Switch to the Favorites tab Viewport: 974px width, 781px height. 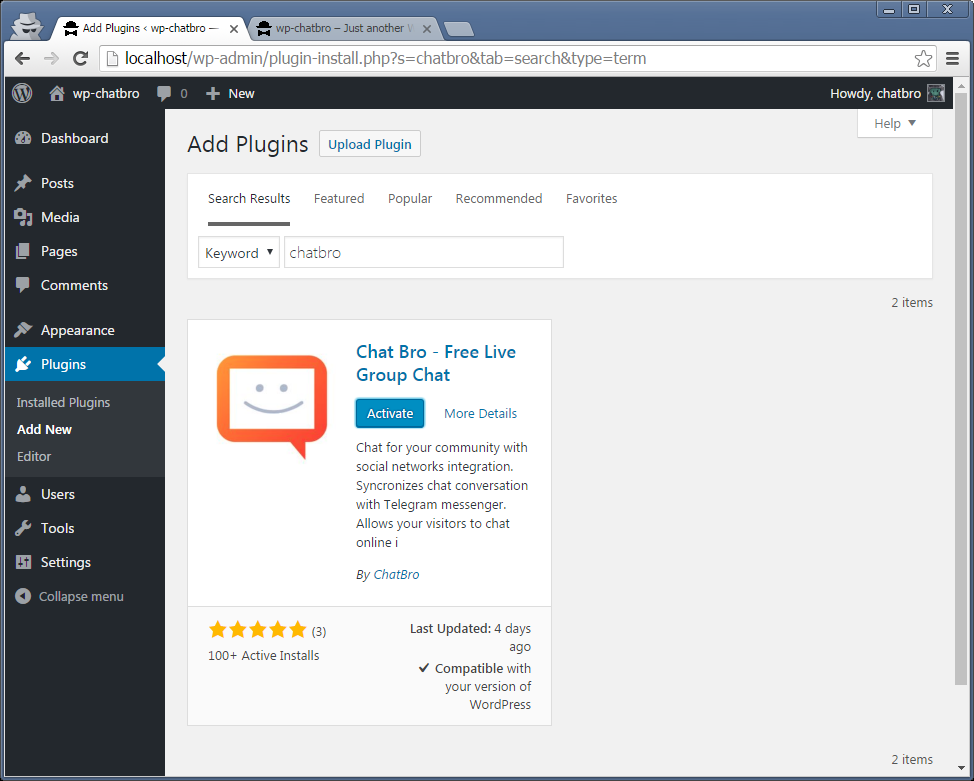point(591,199)
